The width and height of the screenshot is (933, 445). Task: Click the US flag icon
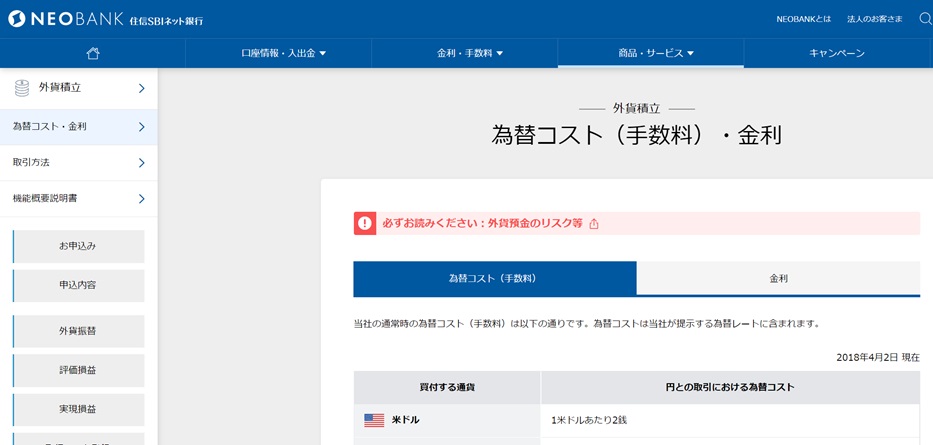pos(374,420)
